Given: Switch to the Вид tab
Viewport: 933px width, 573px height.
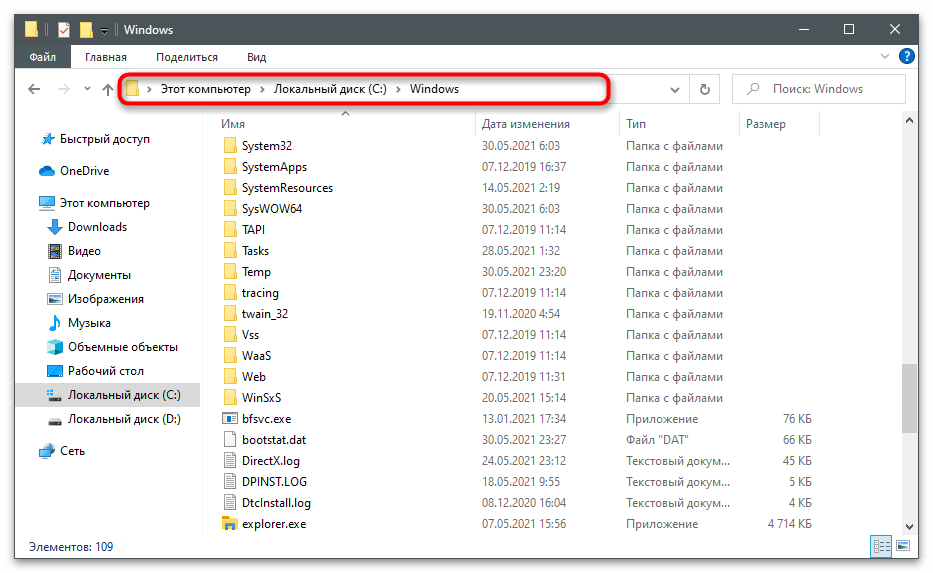Looking at the screenshot, I should click(x=256, y=57).
